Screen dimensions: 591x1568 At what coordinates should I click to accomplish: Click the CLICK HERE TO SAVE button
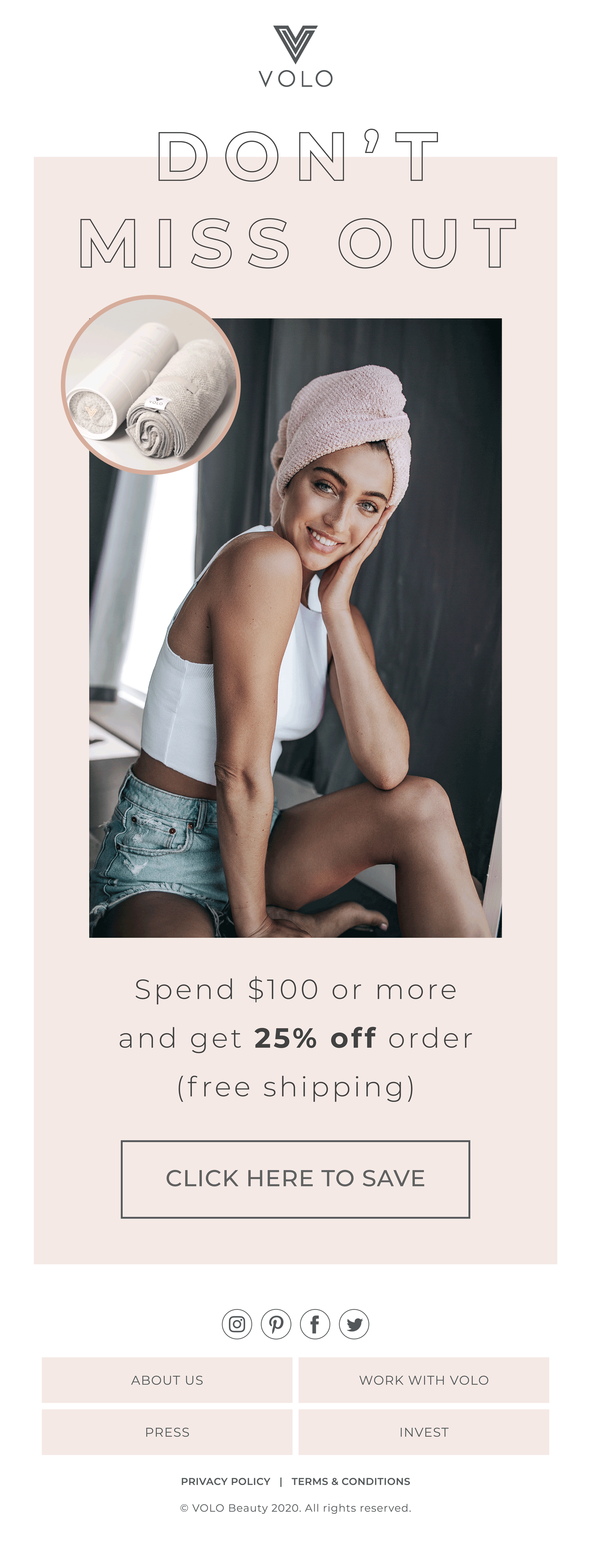point(295,1179)
